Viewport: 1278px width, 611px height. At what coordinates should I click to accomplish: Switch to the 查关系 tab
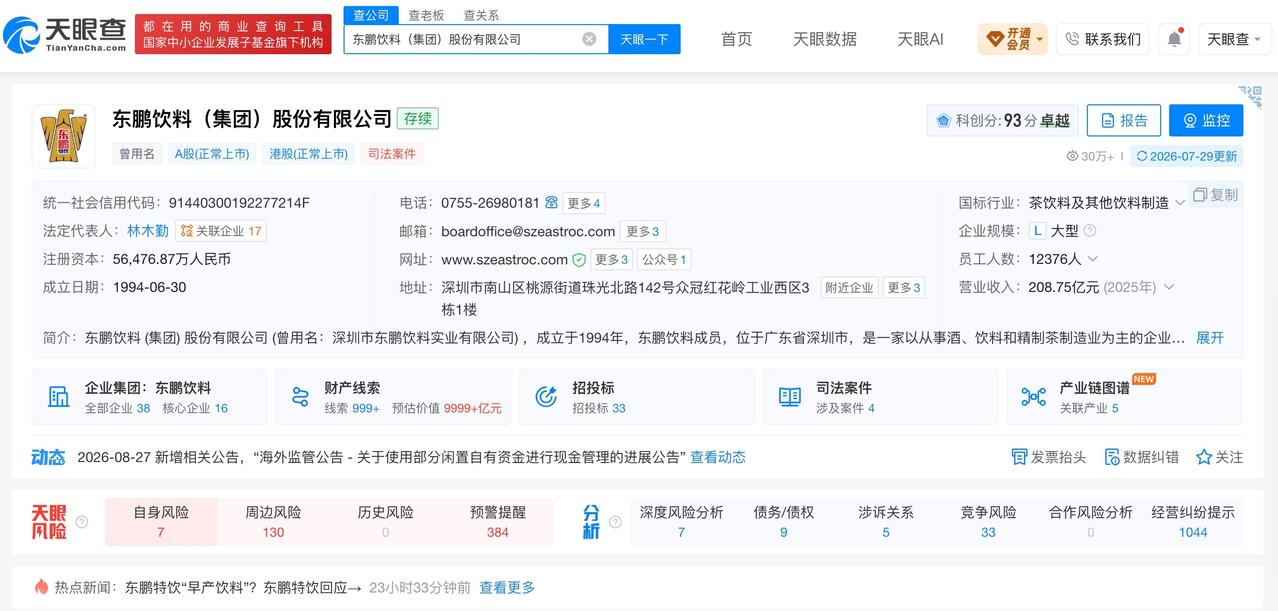[481, 15]
